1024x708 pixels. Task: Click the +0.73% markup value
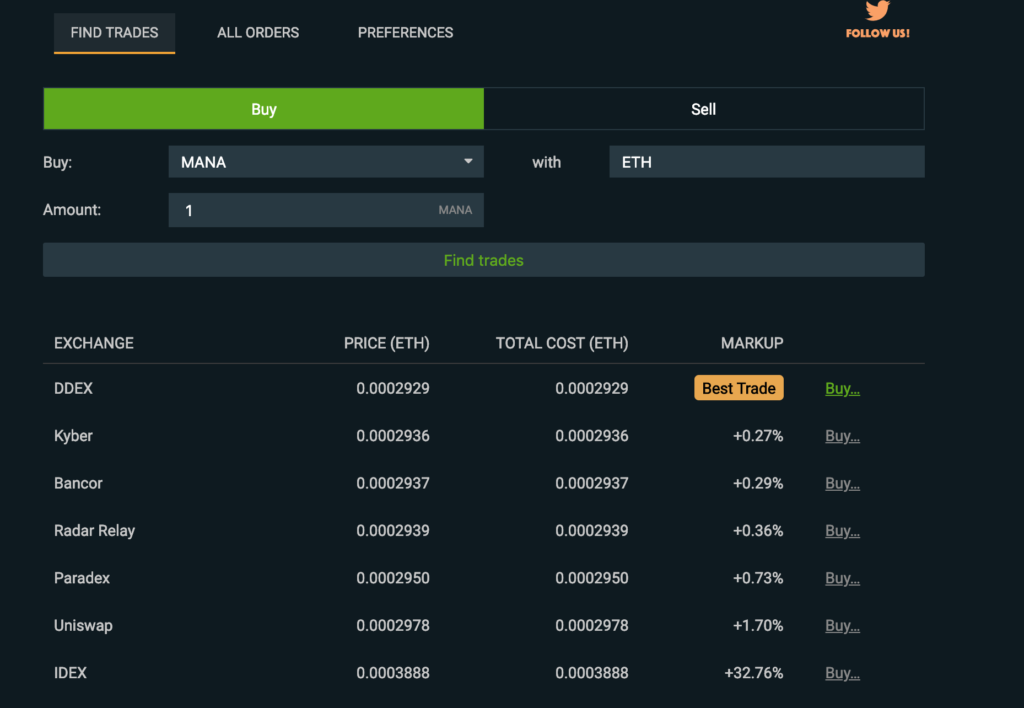click(x=758, y=578)
